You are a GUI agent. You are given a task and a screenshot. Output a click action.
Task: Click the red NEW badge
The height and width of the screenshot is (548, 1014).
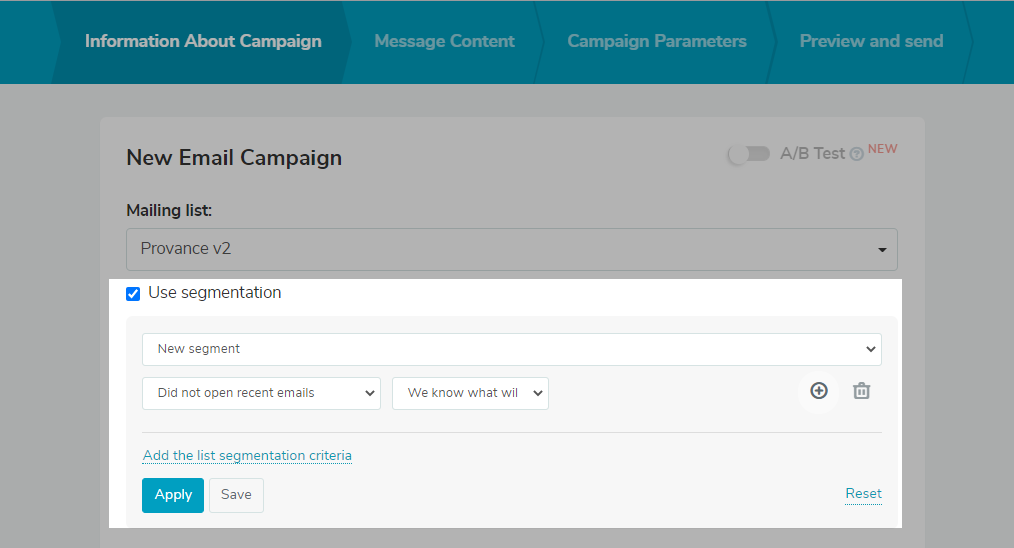[x=882, y=150]
